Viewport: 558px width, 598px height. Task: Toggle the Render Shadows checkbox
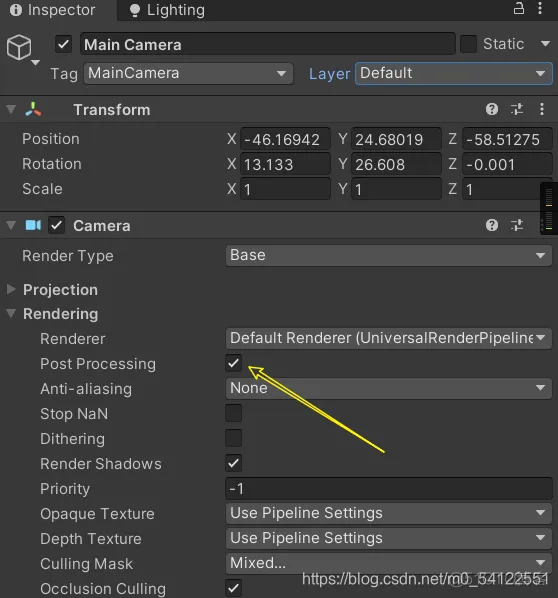coord(233,463)
